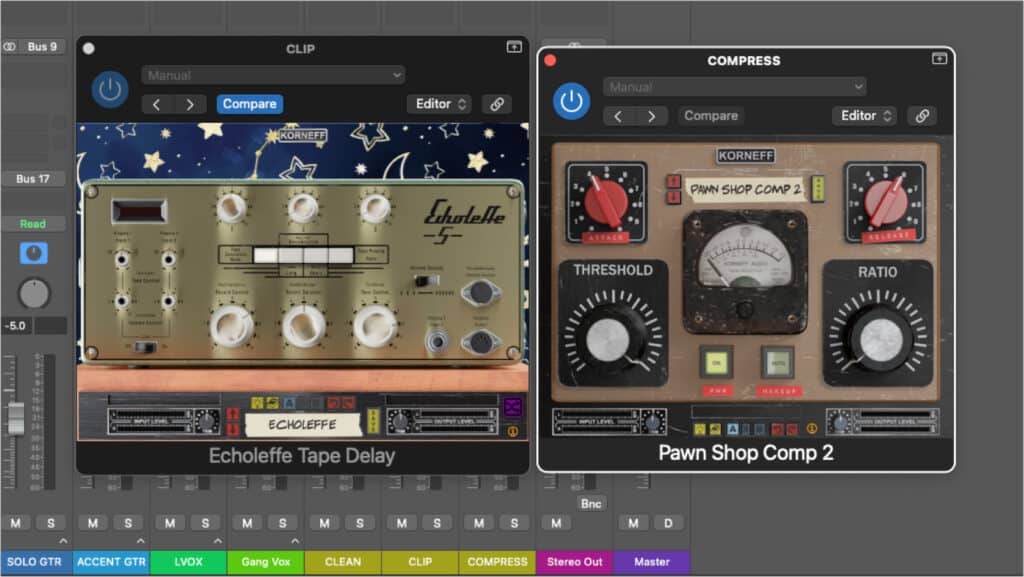Go to previous preset in COMPRESS window
Screen dimensions: 1024x577
click(x=618, y=116)
